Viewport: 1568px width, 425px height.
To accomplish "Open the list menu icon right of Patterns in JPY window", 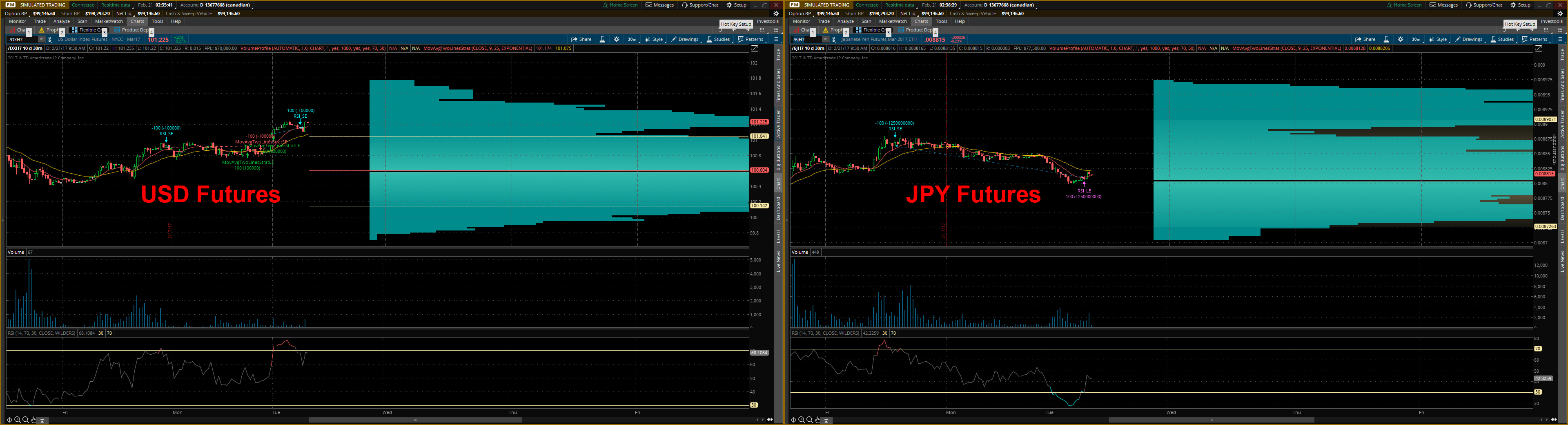I will (1560, 40).
